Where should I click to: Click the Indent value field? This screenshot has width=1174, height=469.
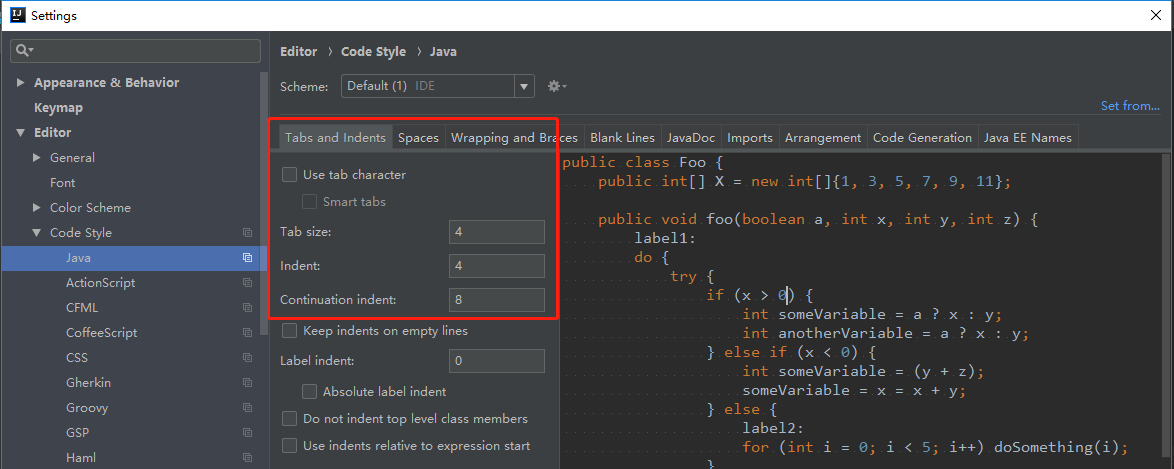(x=497, y=266)
